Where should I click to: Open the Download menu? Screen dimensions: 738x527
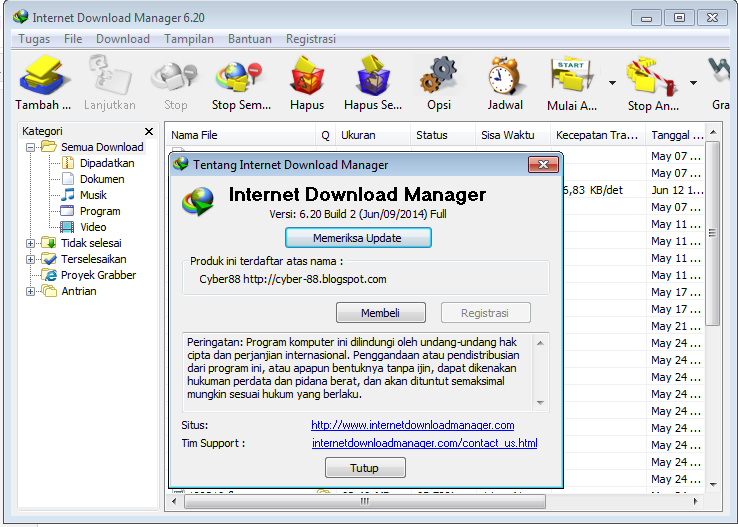pyautogui.click(x=123, y=39)
